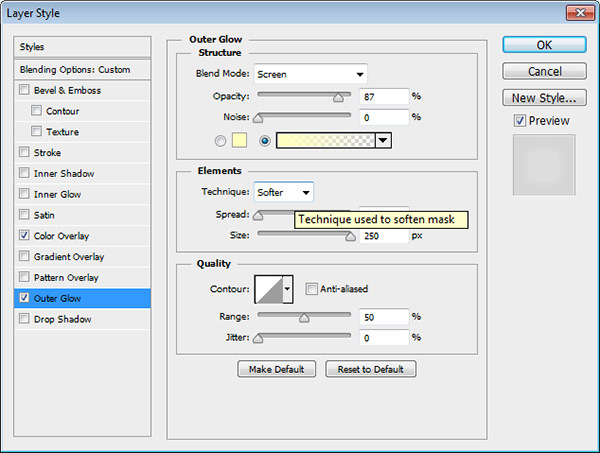This screenshot has height=453, width=600.
Task: Uncheck the Color Overlay effect
Action: [x=24, y=236]
